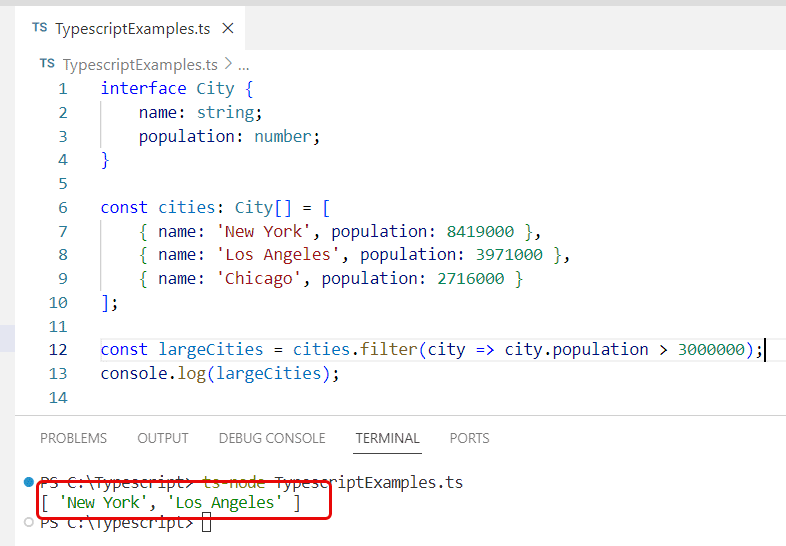This screenshot has height=546, width=786.
Task: Click 'console' on line 13
Action: click(x=134, y=374)
